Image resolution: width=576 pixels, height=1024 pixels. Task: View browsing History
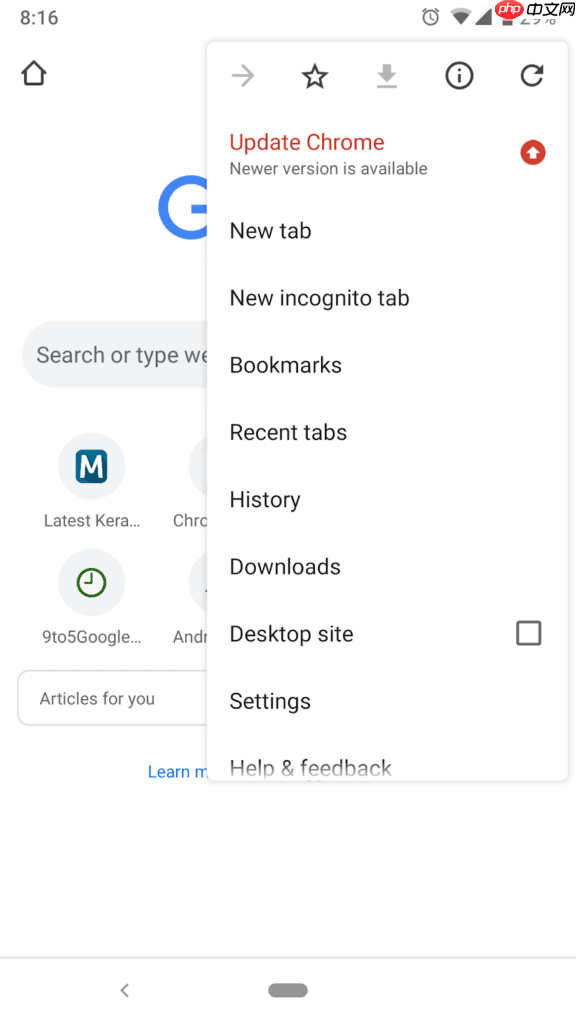[x=264, y=499]
